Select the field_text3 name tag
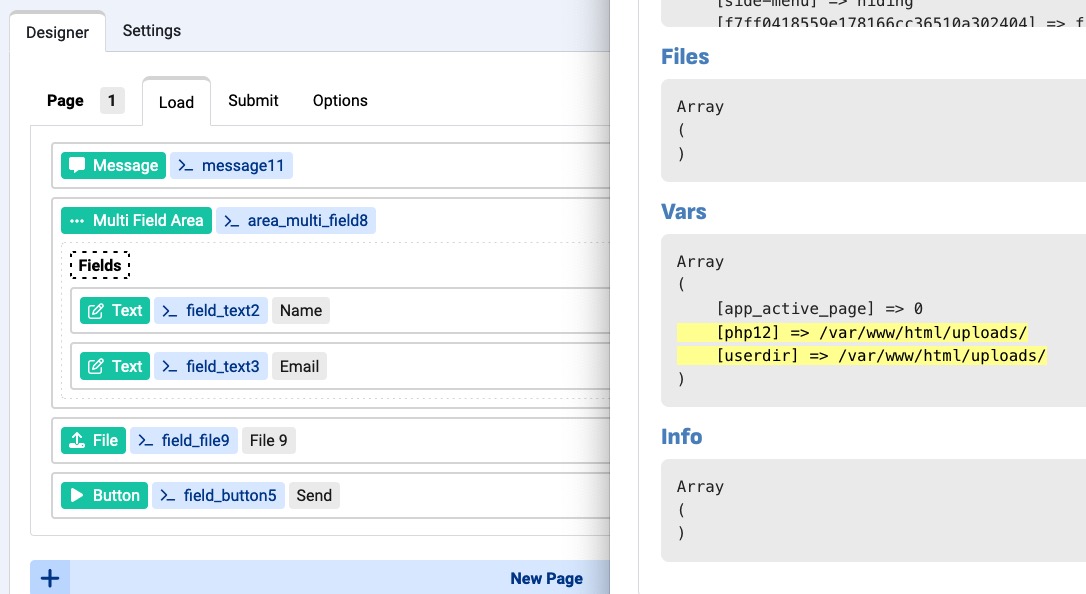This screenshot has height=594, width=1086. click(211, 366)
